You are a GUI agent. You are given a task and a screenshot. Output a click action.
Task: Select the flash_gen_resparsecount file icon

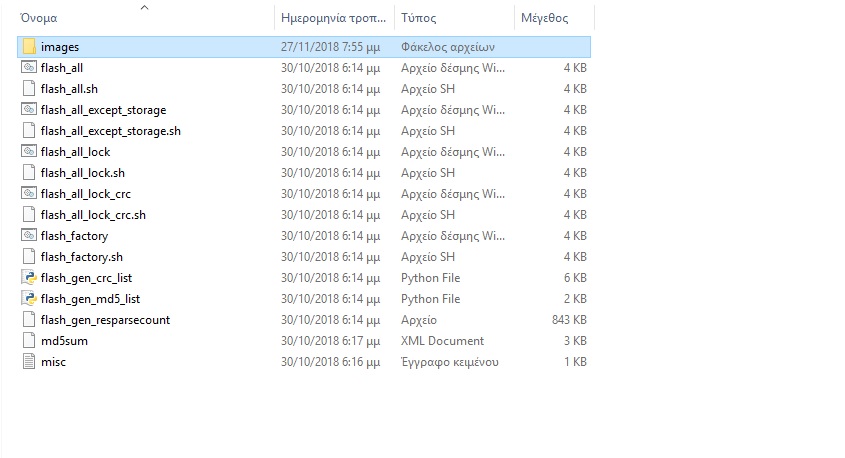[29, 320]
